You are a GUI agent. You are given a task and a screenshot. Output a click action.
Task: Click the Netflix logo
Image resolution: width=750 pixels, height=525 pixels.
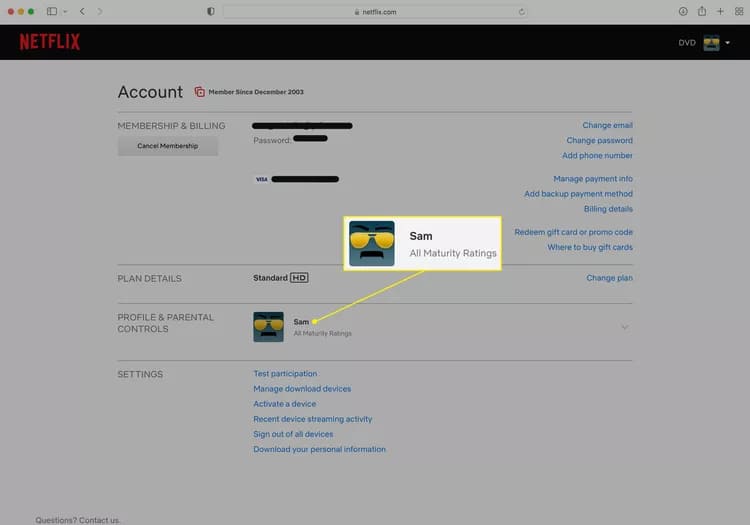click(49, 42)
